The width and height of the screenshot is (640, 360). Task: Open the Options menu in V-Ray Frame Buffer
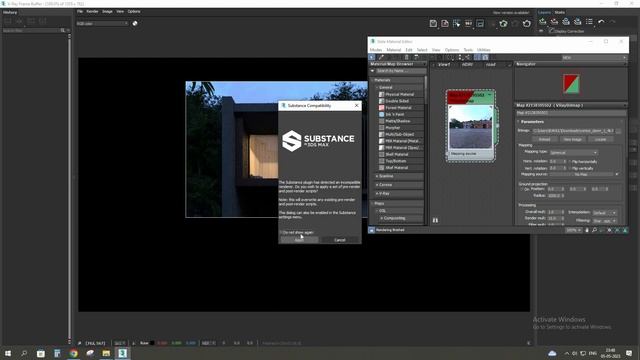click(134, 11)
